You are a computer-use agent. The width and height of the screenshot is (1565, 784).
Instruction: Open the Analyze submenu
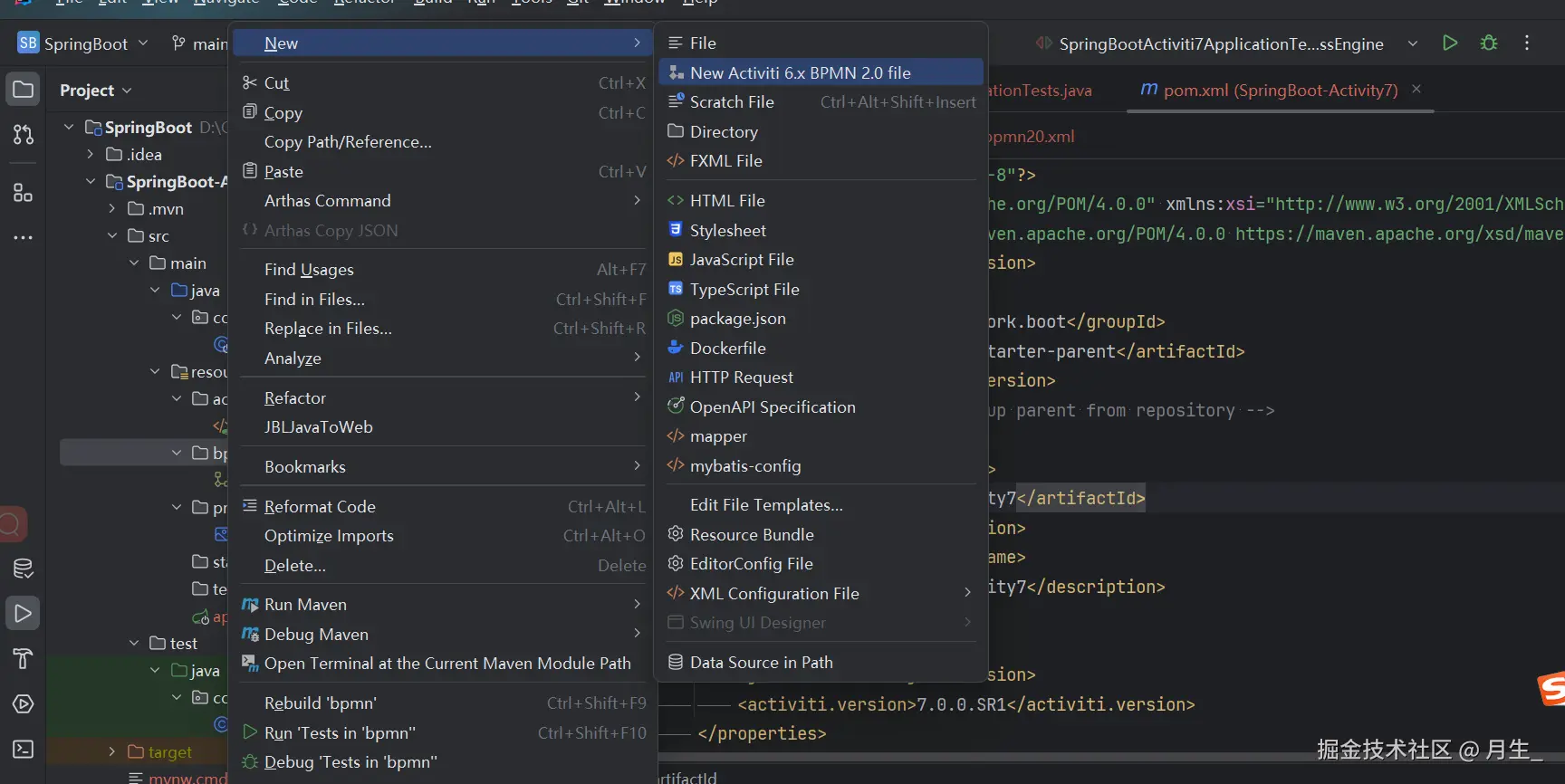click(x=443, y=358)
